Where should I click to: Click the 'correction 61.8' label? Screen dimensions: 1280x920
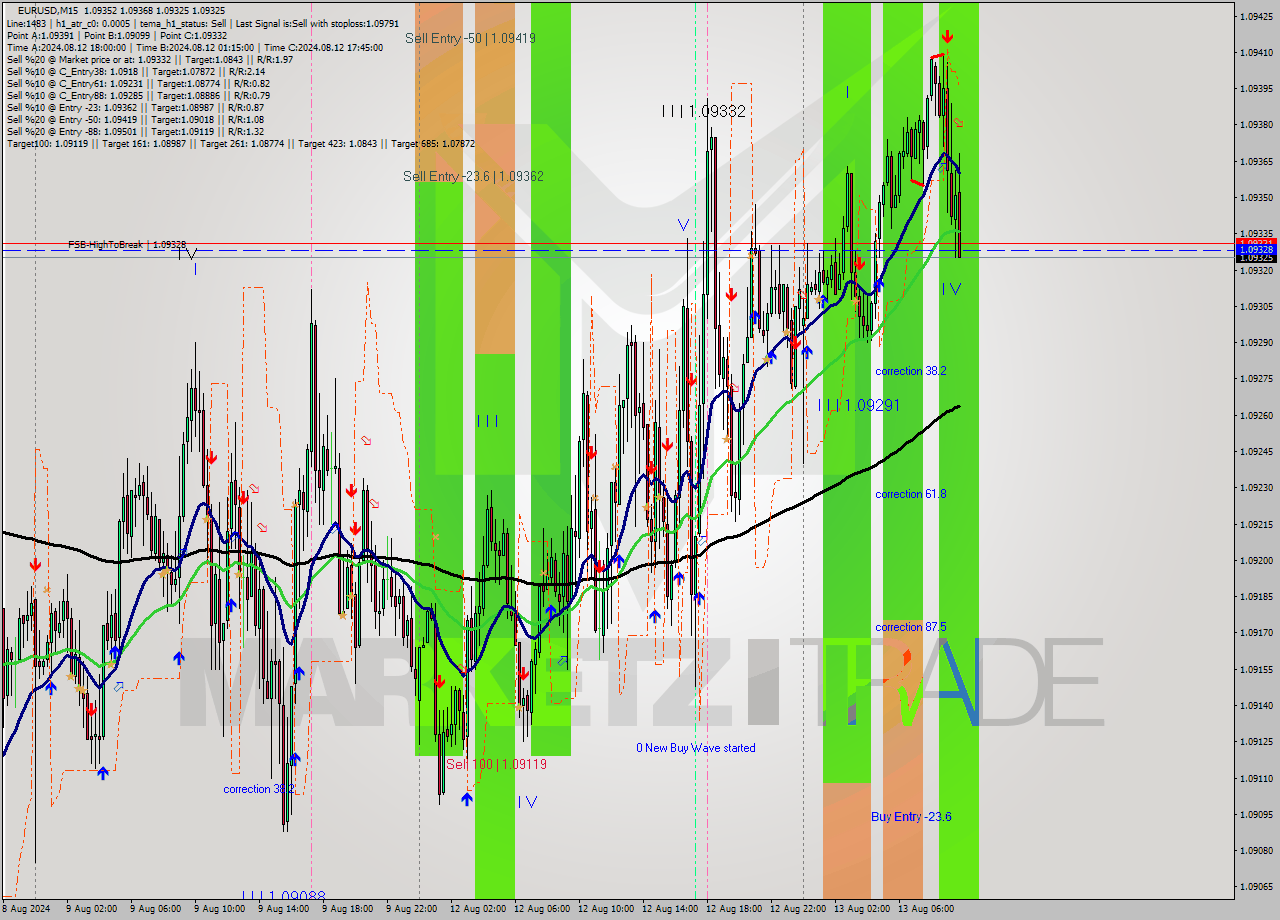(x=911, y=494)
